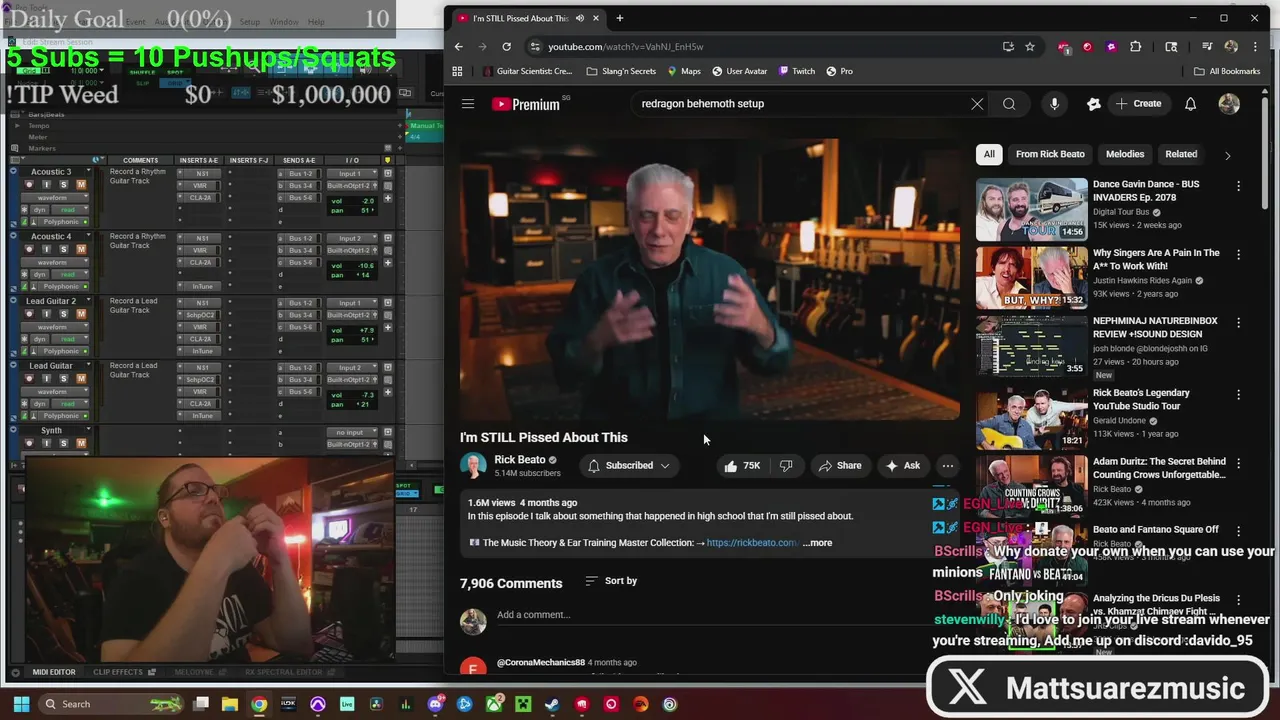
Task: Open Chrome apps grid in bookmarks bar
Action: click(457, 71)
